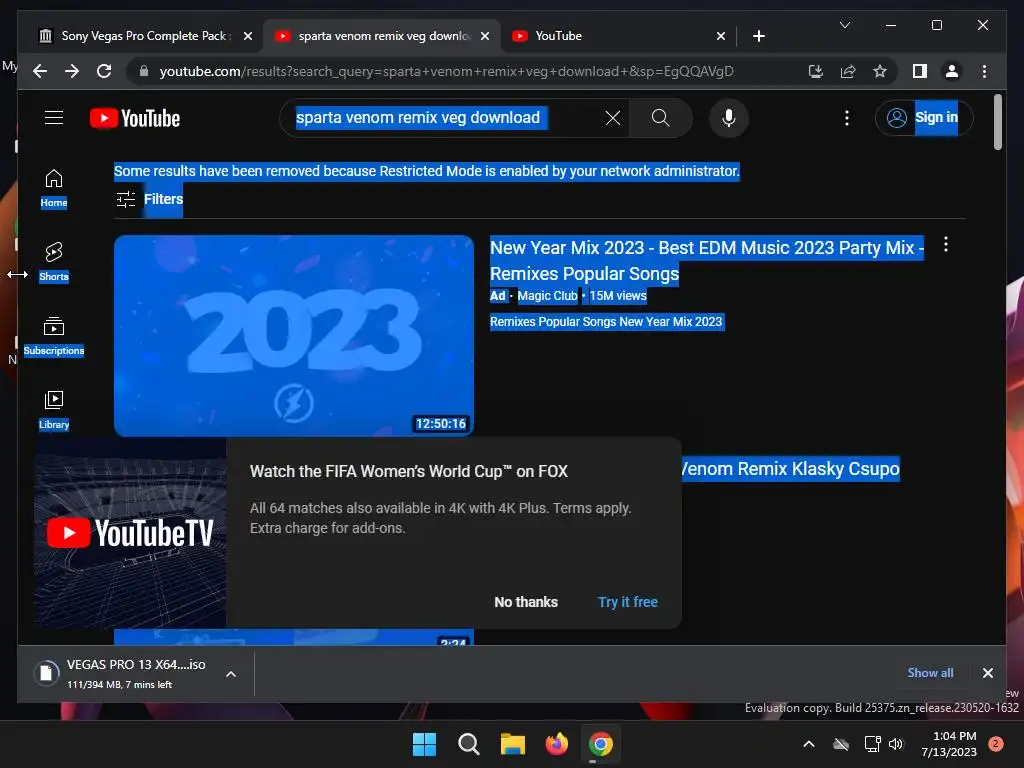Open File Explorer from the taskbar
This screenshot has width=1024, height=768.
[513, 744]
